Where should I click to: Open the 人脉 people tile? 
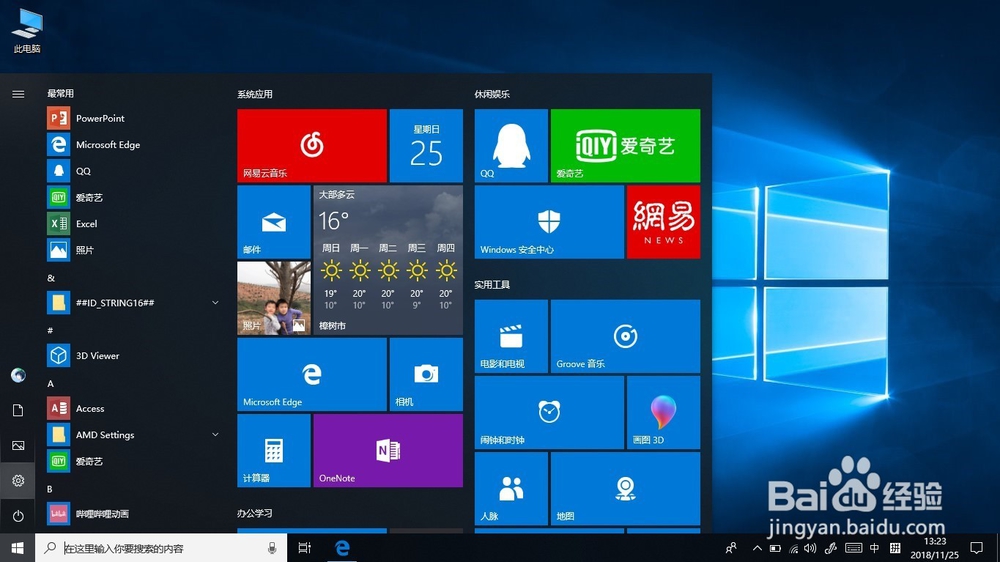(511, 489)
